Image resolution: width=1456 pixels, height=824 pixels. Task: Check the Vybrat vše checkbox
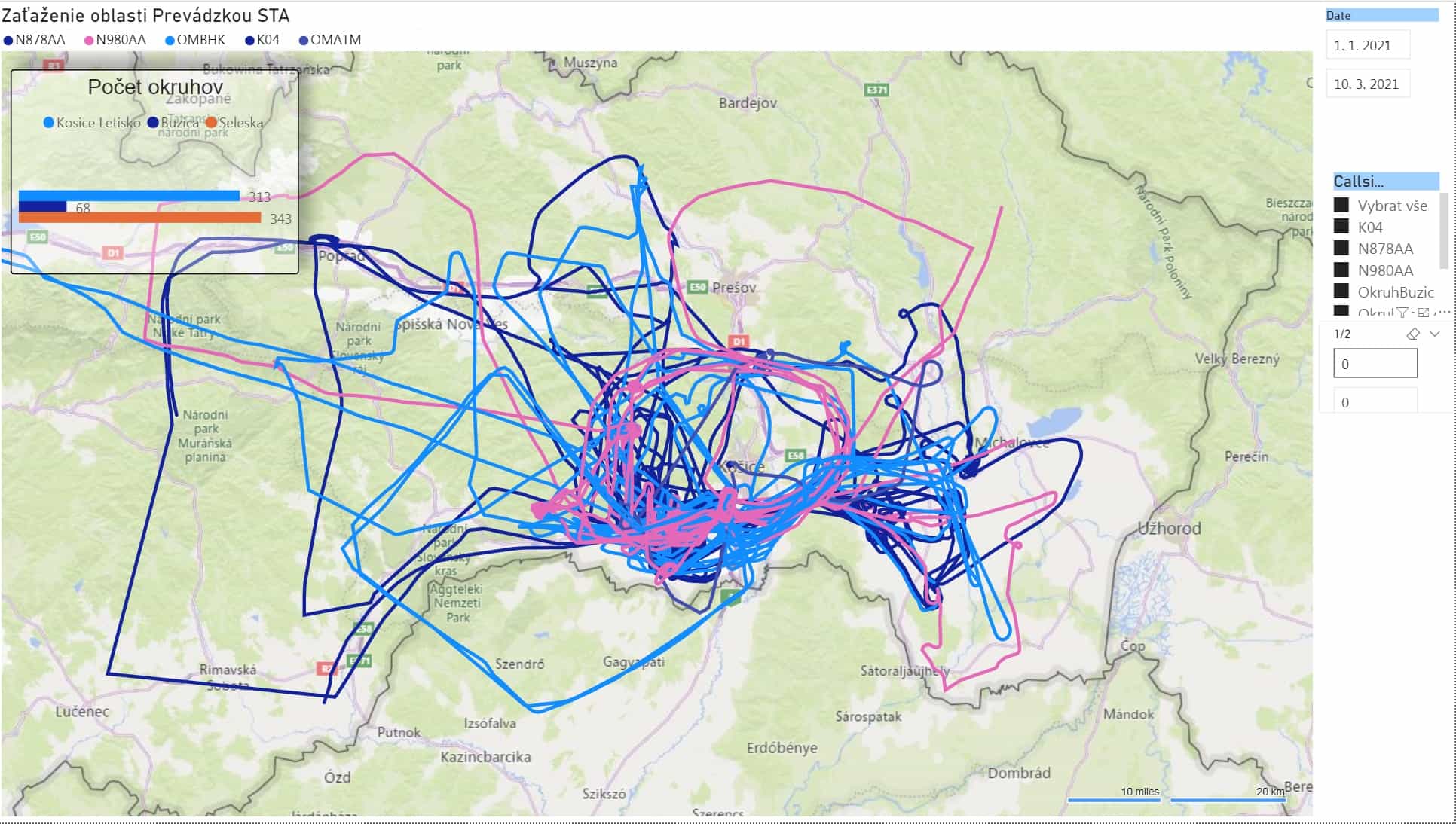(x=1341, y=205)
